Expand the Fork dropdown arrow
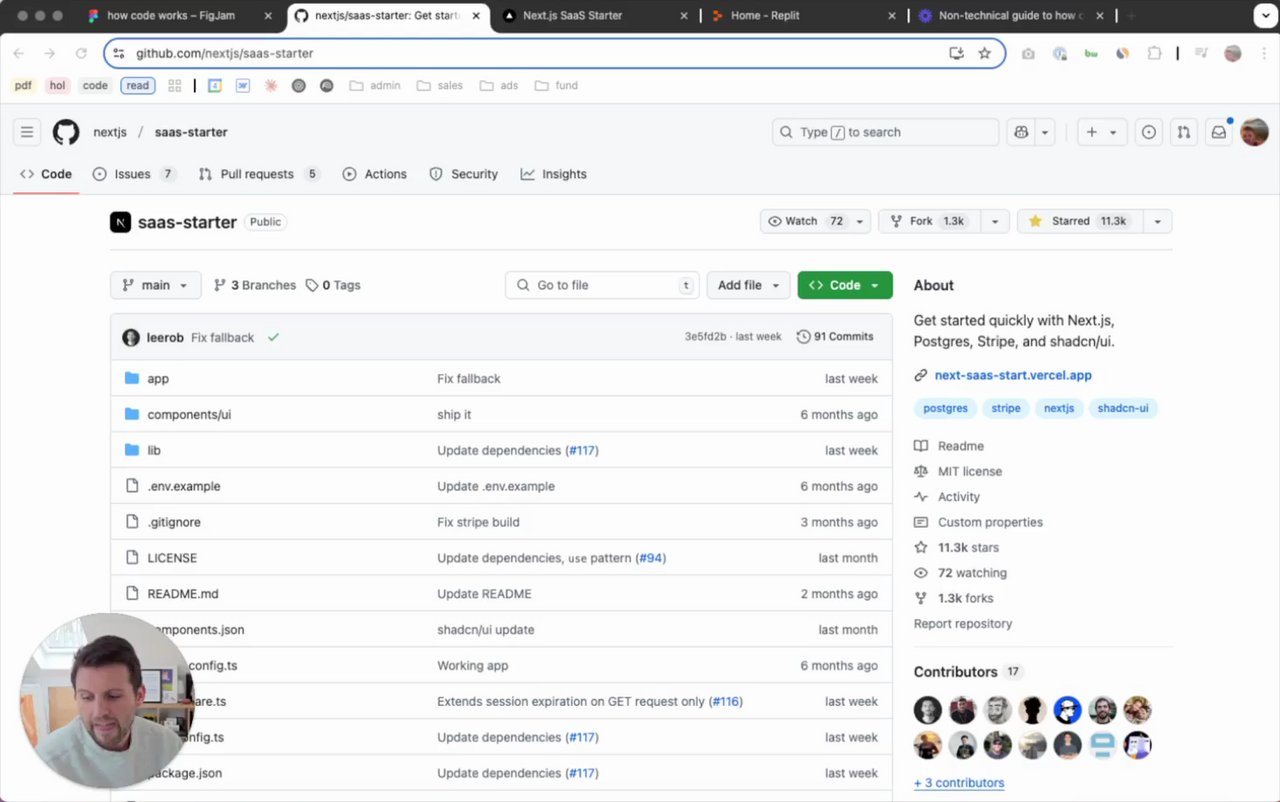Image resolution: width=1280 pixels, height=802 pixels. pos(995,221)
